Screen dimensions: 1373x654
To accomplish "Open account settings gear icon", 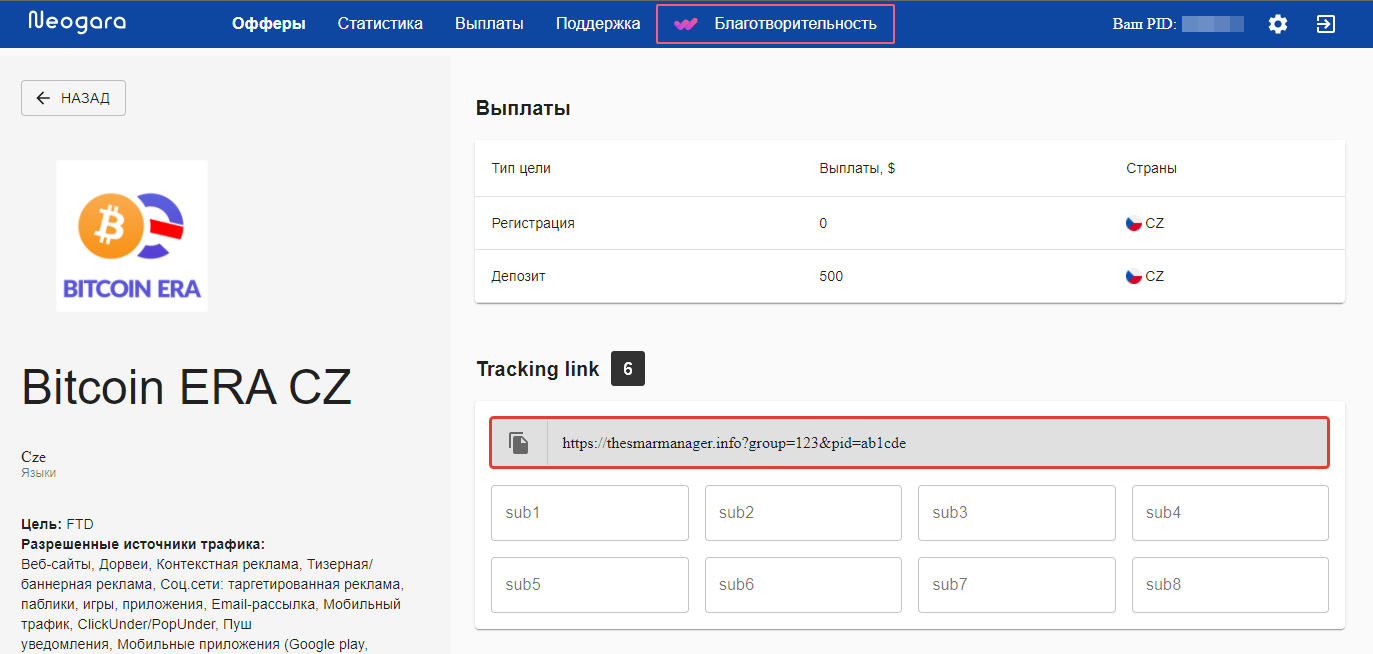I will click(x=1278, y=24).
